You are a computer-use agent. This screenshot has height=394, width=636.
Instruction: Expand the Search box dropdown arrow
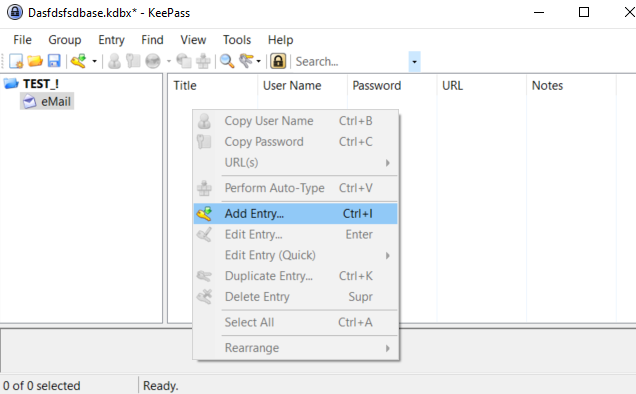point(414,62)
